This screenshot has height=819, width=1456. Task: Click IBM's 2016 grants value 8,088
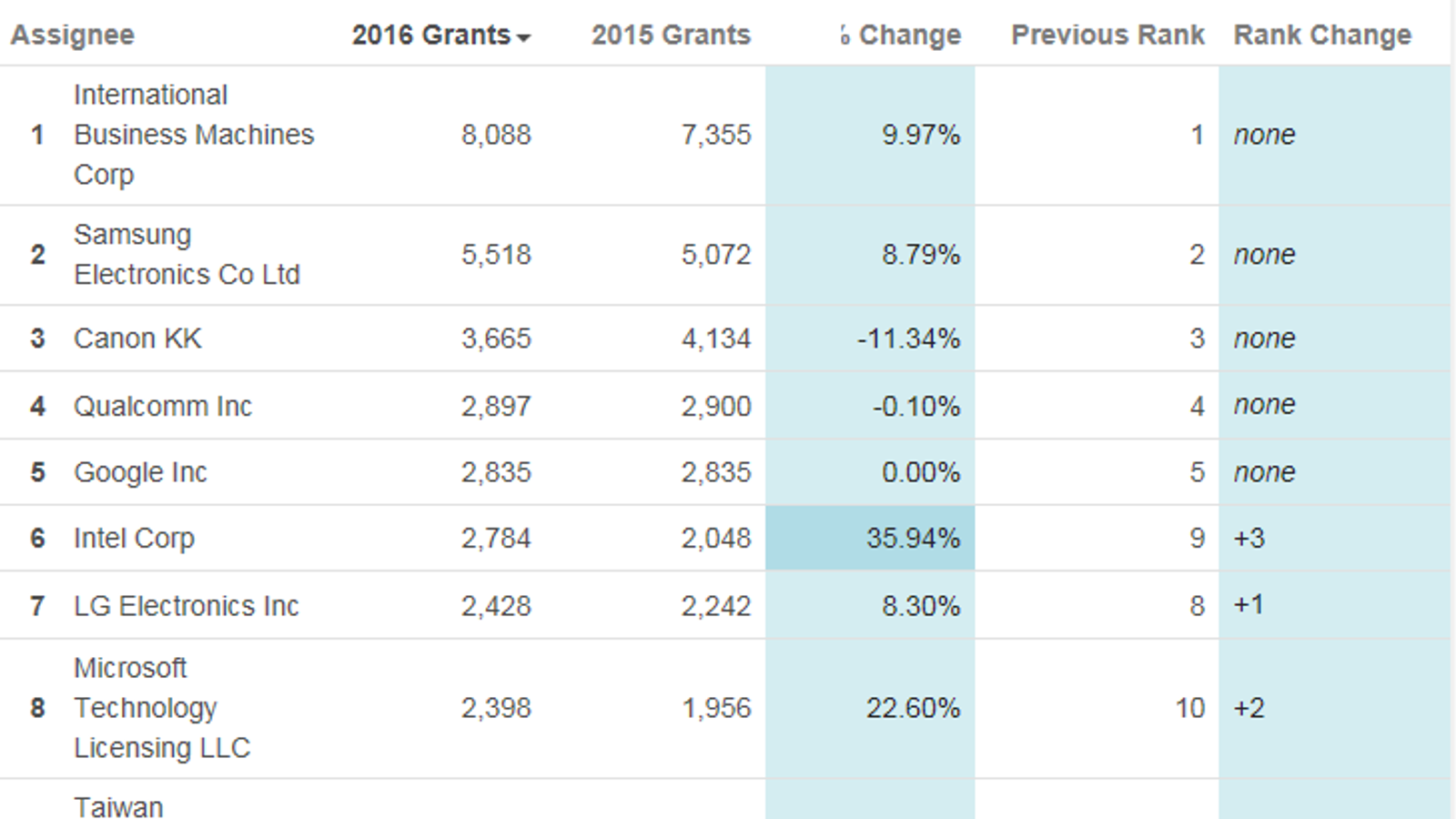(x=496, y=135)
